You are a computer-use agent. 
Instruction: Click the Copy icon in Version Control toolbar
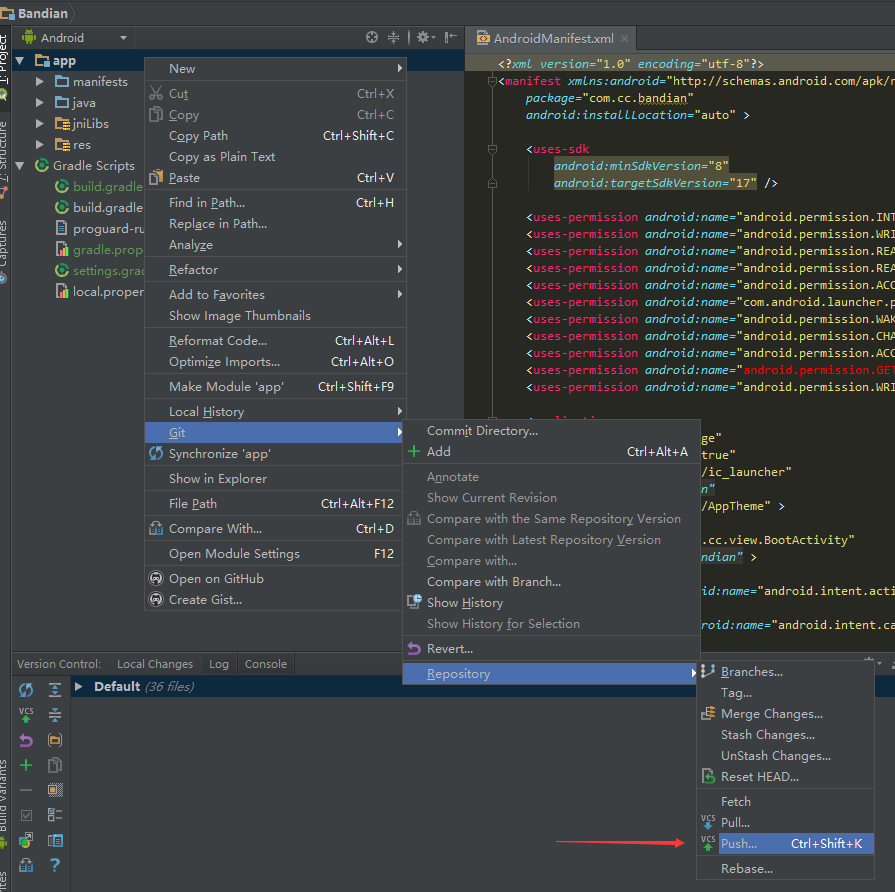[x=55, y=765]
